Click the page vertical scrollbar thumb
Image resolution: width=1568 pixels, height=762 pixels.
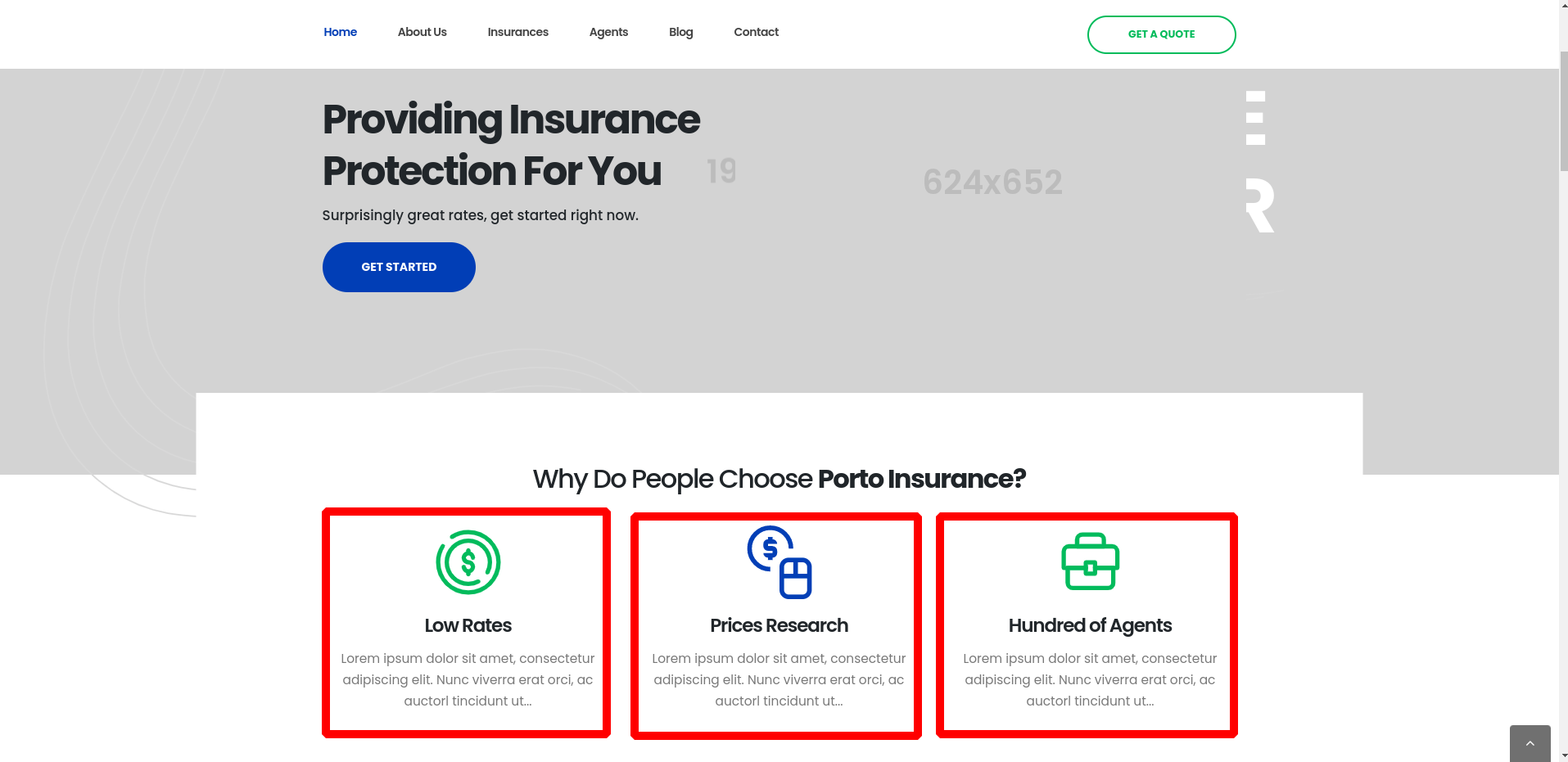point(1563,110)
